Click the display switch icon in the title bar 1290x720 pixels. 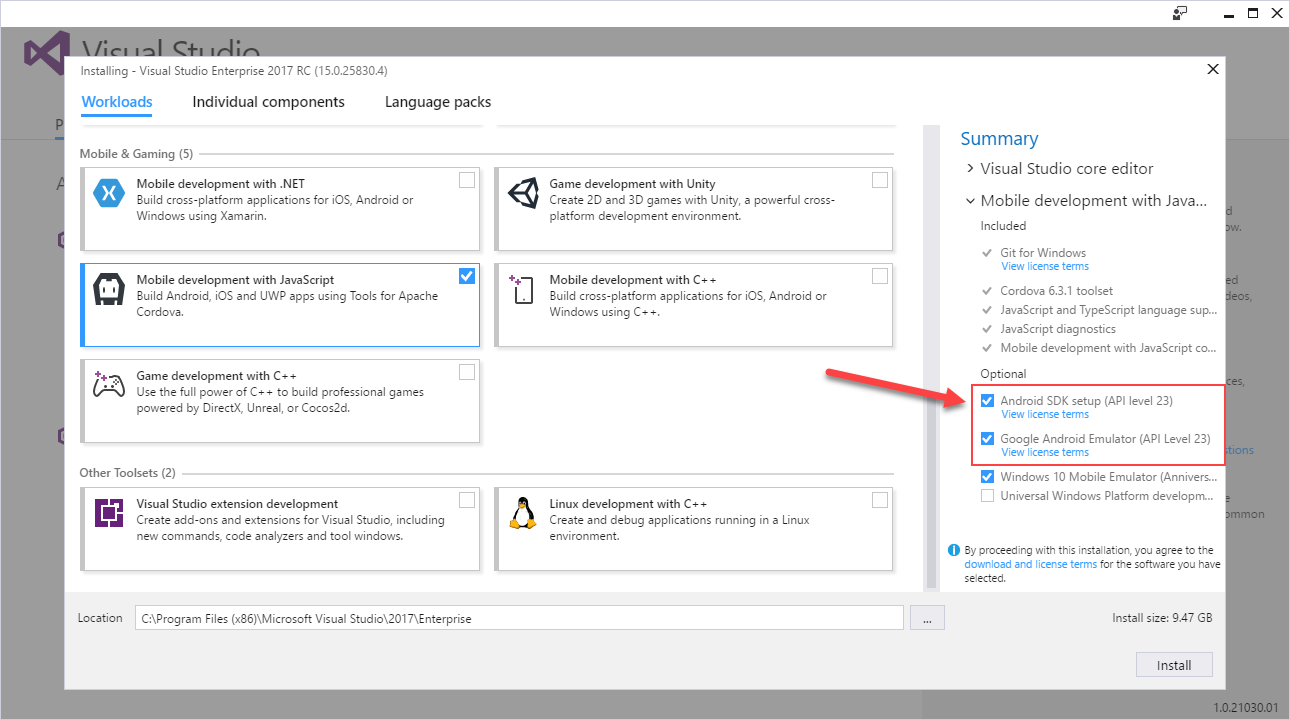click(1182, 13)
